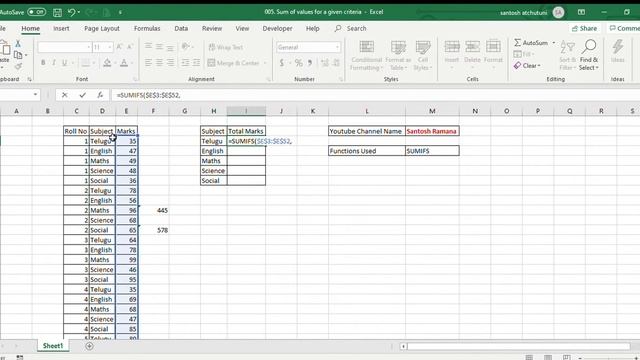
Task: Click Copy icon in Clipboard group
Action: pos(18,55)
